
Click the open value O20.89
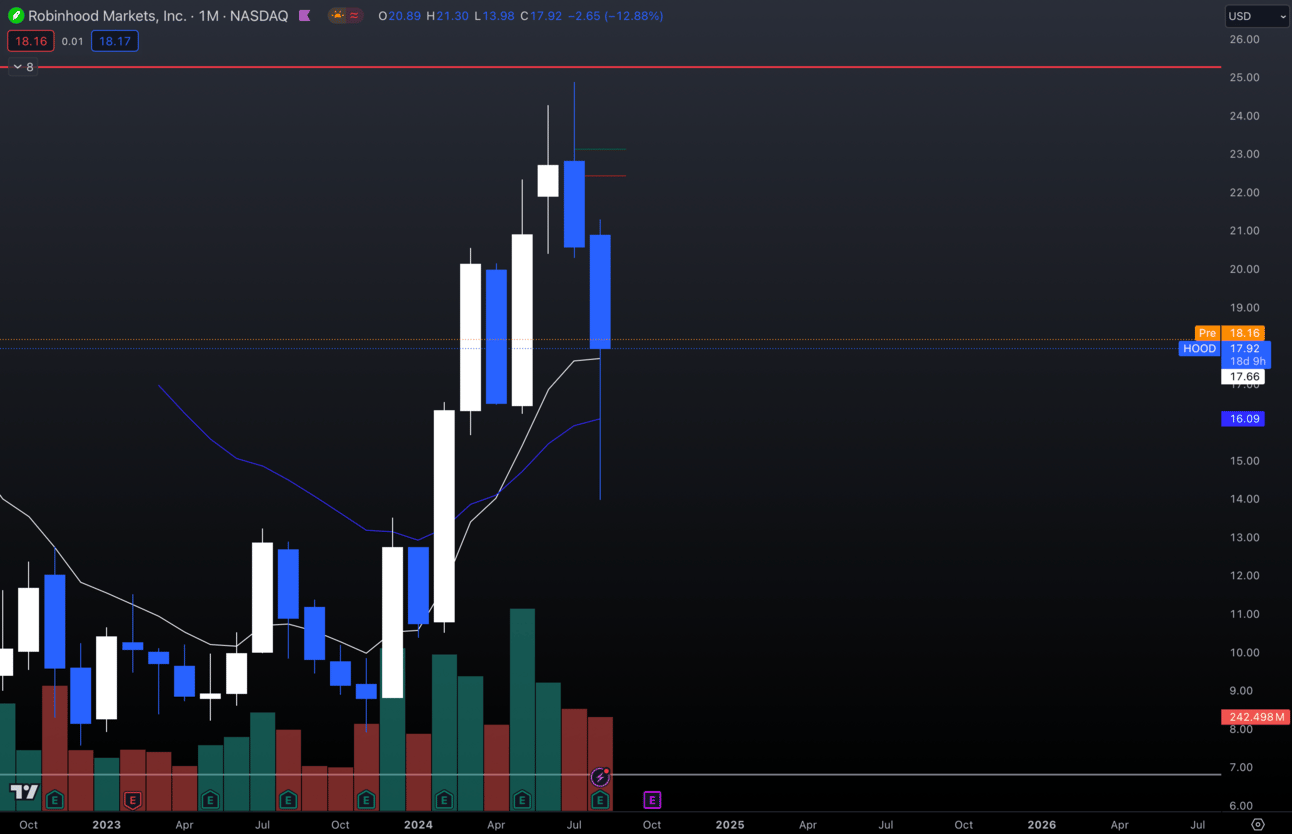pyautogui.click(x=399, y=16)
